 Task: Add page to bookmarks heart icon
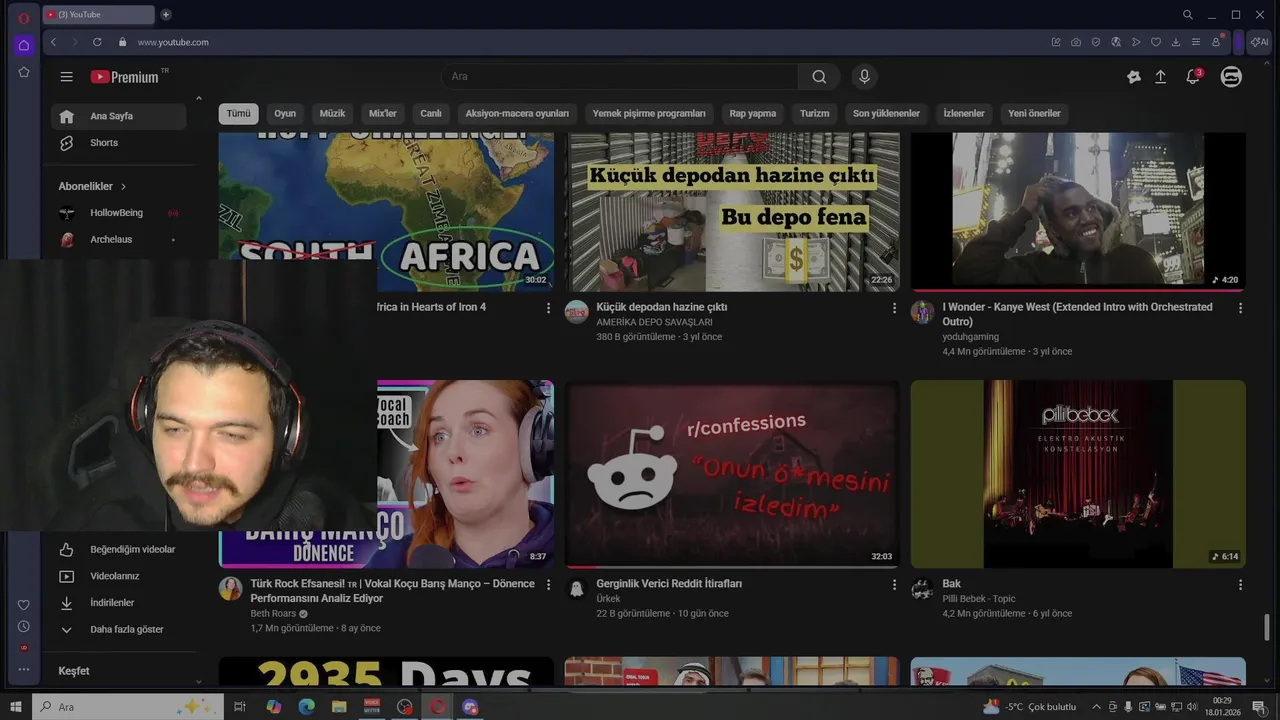(x=1156, y=42)
